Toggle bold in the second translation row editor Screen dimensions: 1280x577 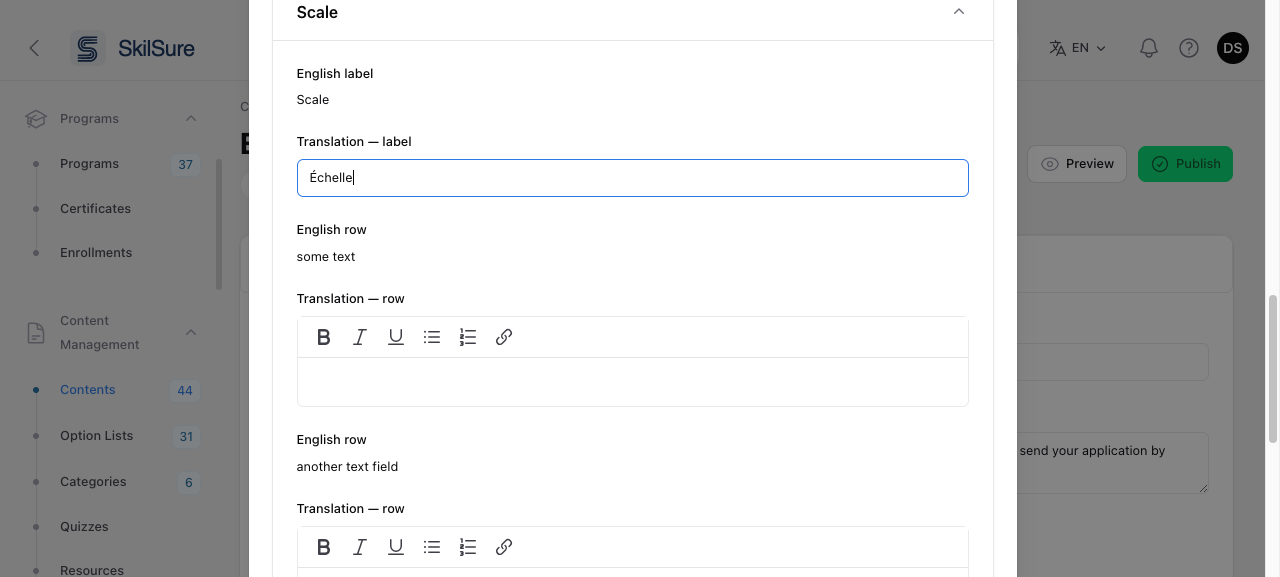[x=324, y=547]
